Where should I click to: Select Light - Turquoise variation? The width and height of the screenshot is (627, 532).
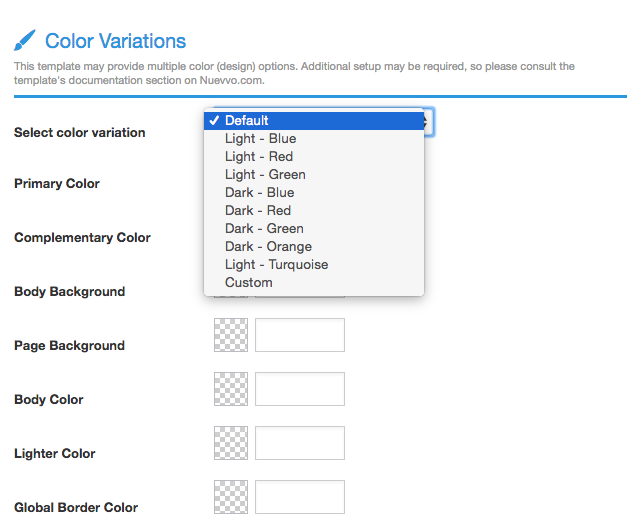[x=314, y=265]
